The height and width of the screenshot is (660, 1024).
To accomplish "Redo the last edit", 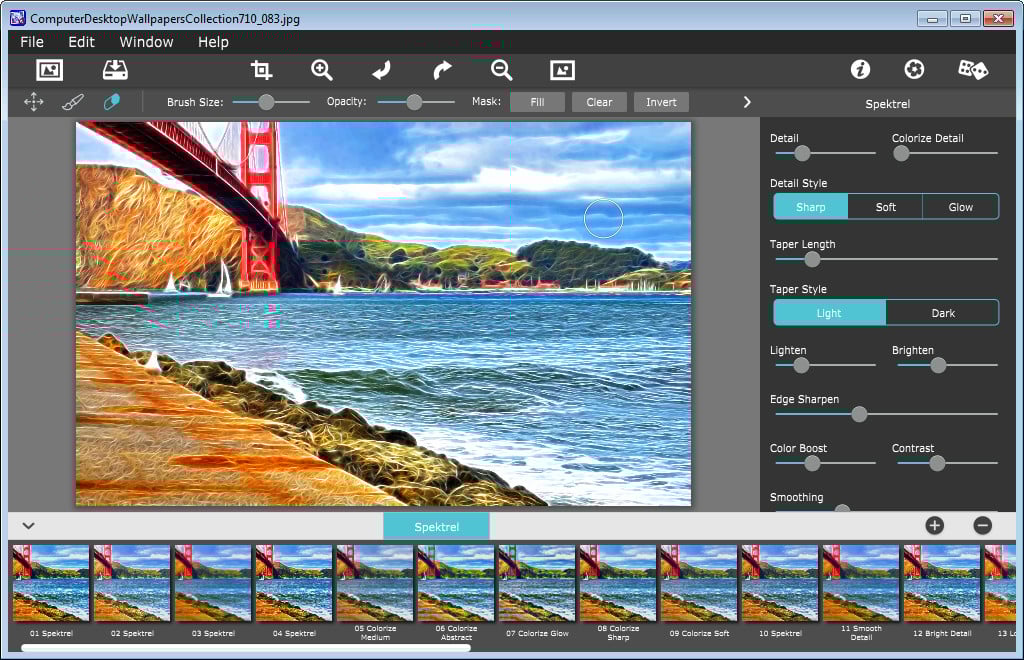I will 442,70.
